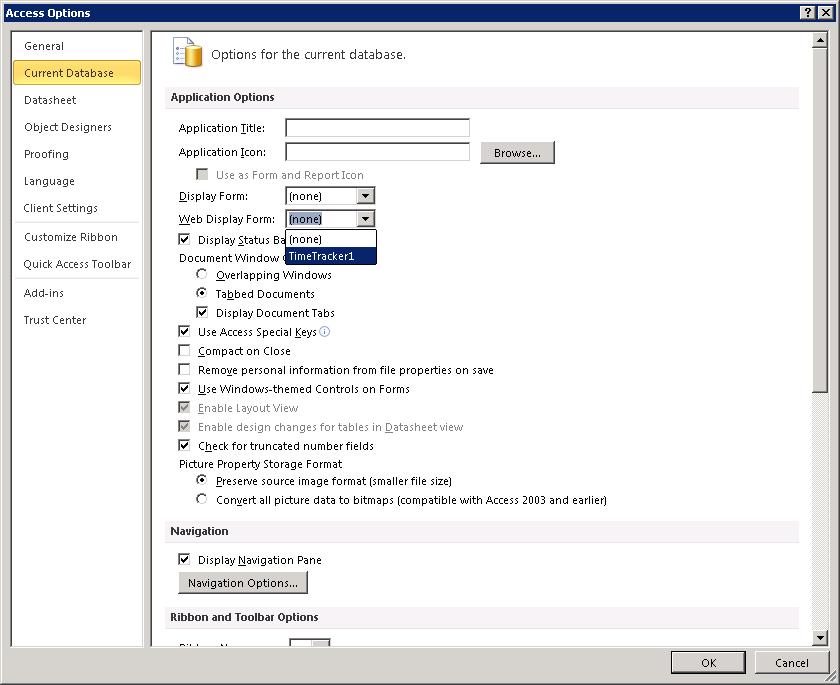This screenshot has height=685, width=840.
Task: Open Navigation Options
Action: pyautogui.click(x=242, y=582)
